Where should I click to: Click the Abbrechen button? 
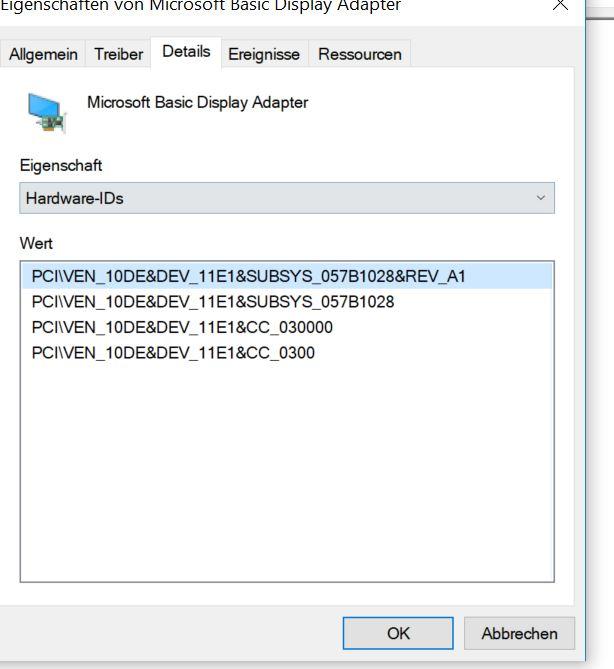click(519, 633)
